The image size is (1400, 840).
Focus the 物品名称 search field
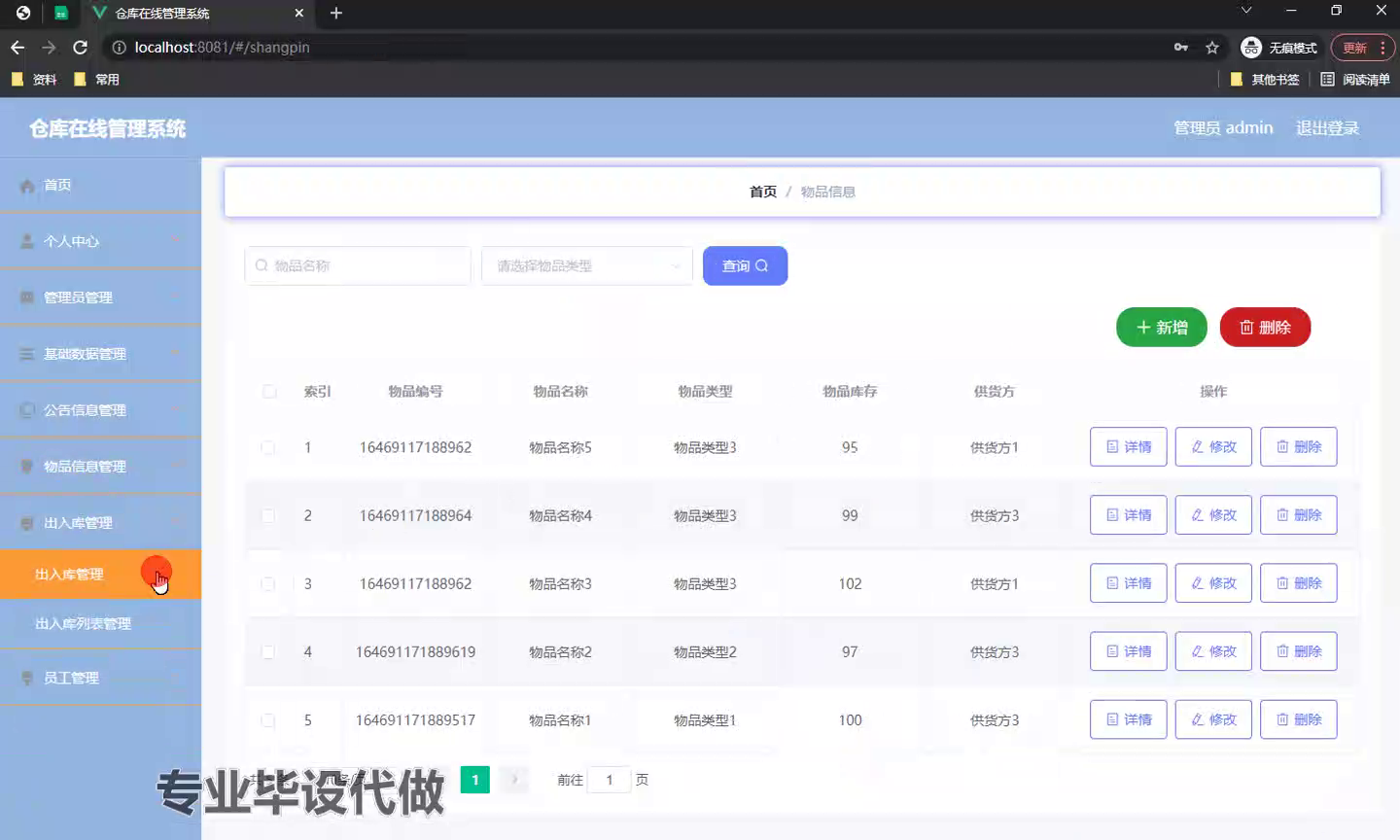358,265
